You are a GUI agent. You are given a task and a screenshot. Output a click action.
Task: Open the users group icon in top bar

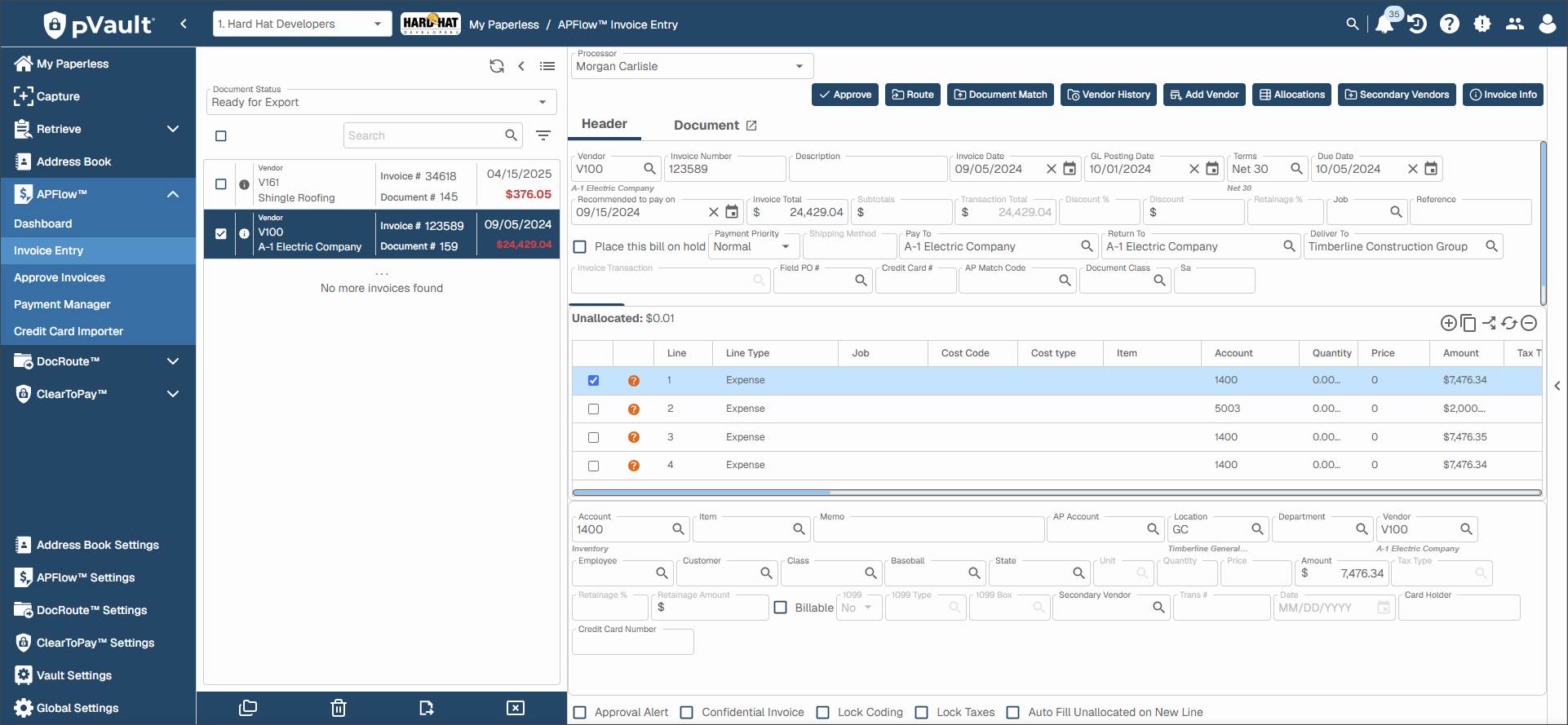pyautogui.click(x=1515, y=24)
